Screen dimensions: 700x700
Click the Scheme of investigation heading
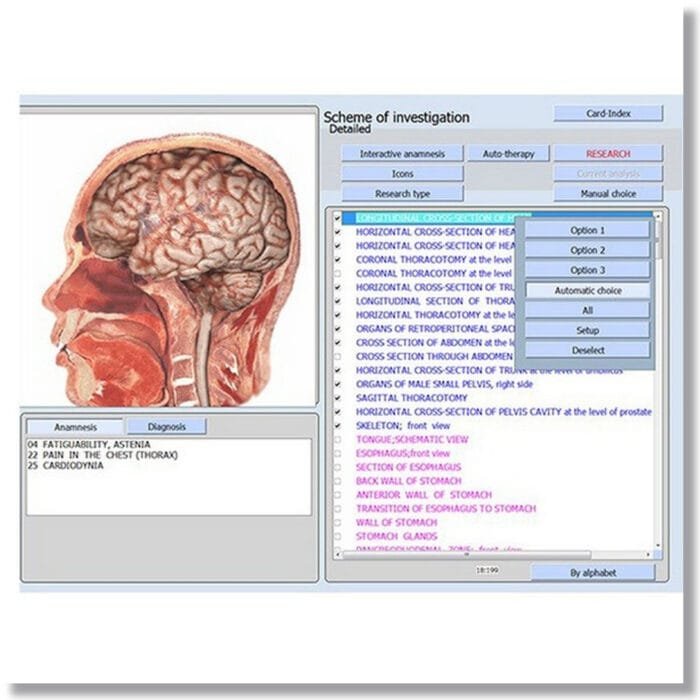point(396,117)
